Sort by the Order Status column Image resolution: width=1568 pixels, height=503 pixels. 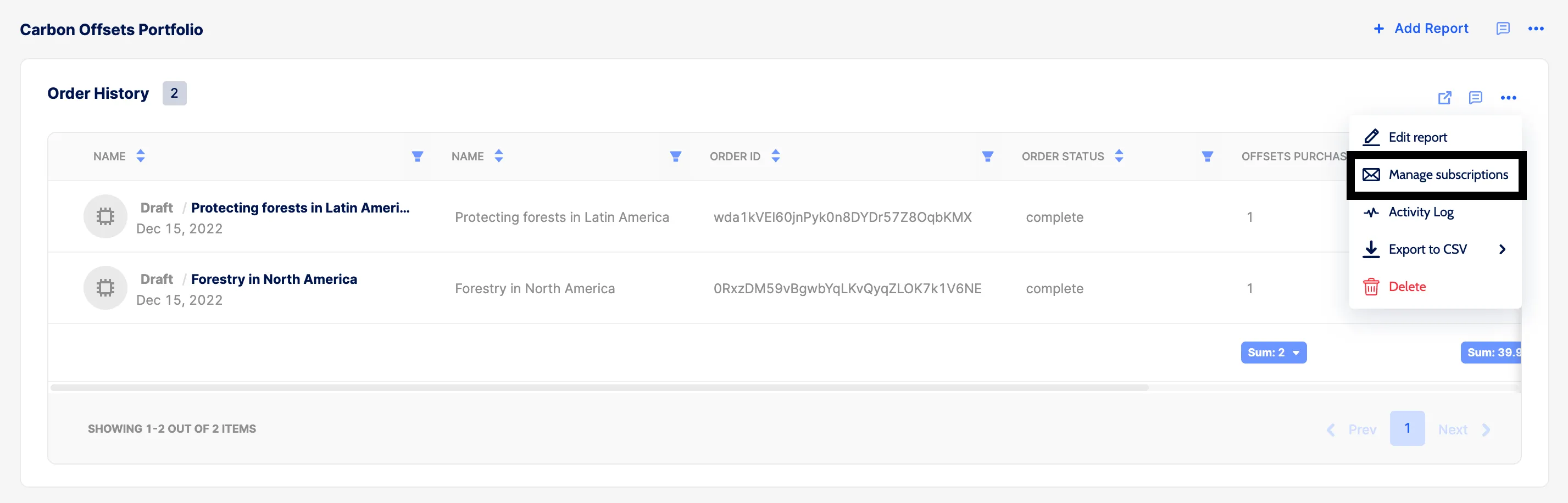click(1119, 157)
